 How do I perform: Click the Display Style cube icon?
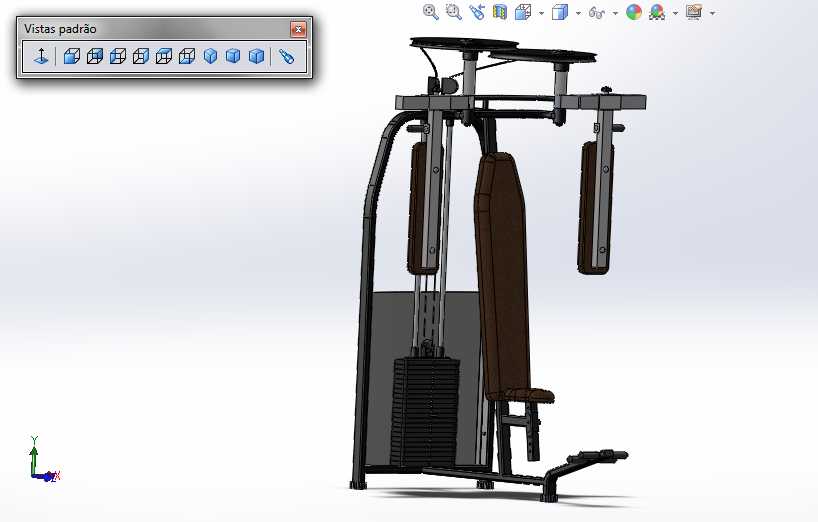[x=560, y=12]
